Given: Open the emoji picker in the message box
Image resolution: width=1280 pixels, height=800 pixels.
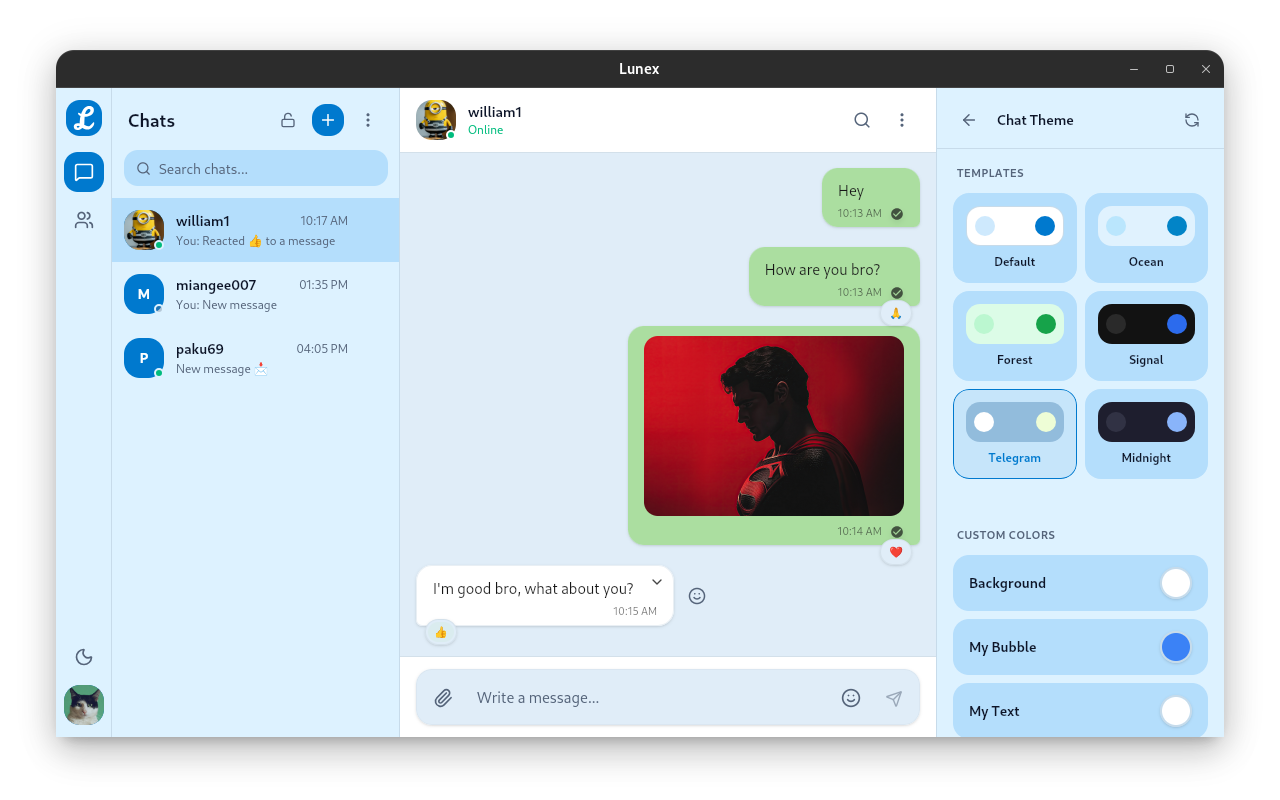Looking at the screenshot, I should (851, 697).
